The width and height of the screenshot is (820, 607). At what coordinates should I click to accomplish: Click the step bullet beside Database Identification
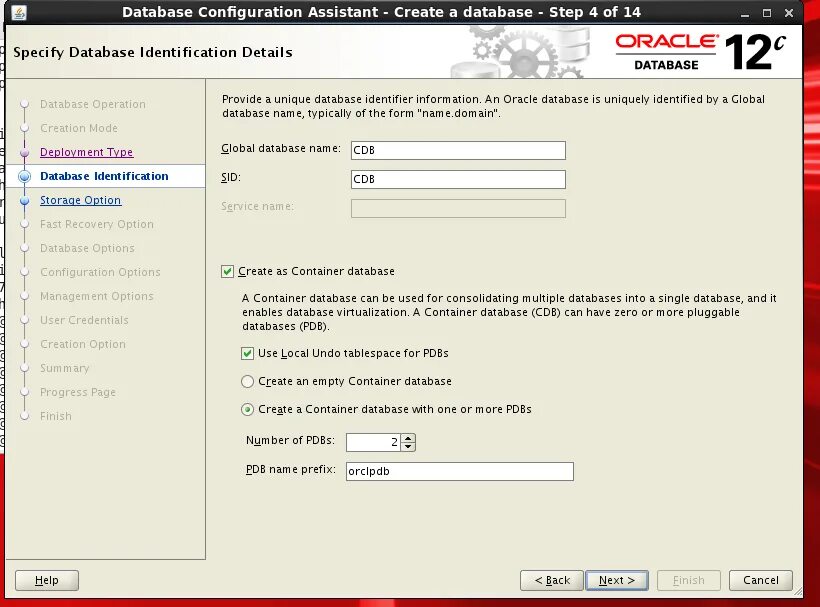pos(24,176)
